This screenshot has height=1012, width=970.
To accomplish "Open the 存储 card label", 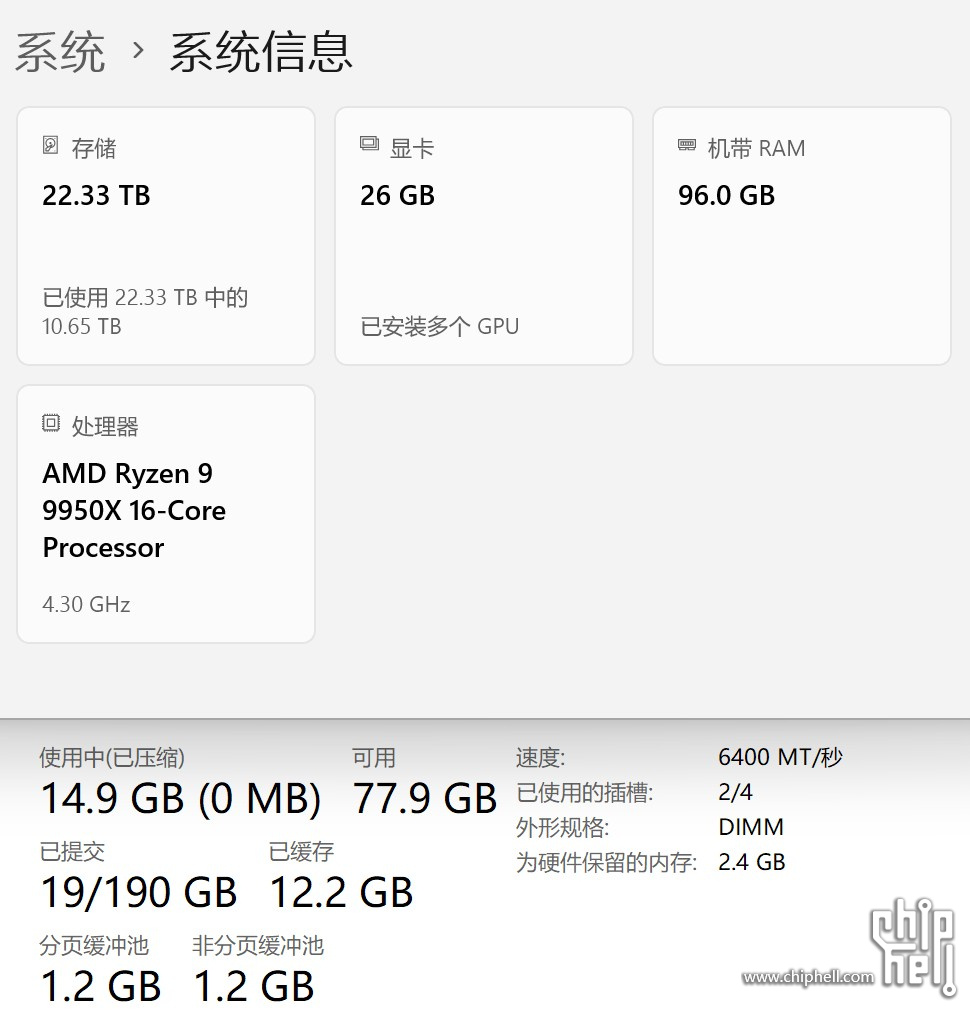I will 94,148.
